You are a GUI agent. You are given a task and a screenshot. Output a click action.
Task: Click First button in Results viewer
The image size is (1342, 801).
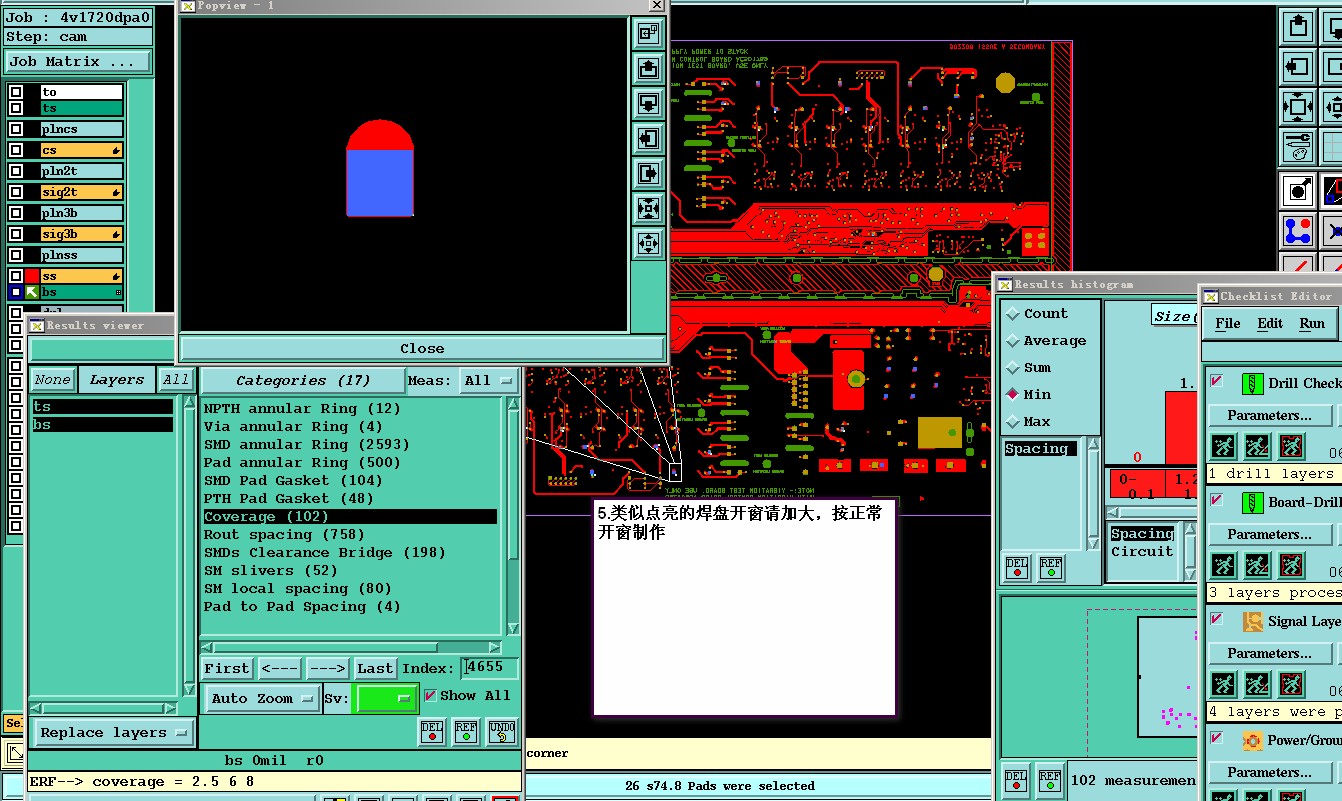227,668
